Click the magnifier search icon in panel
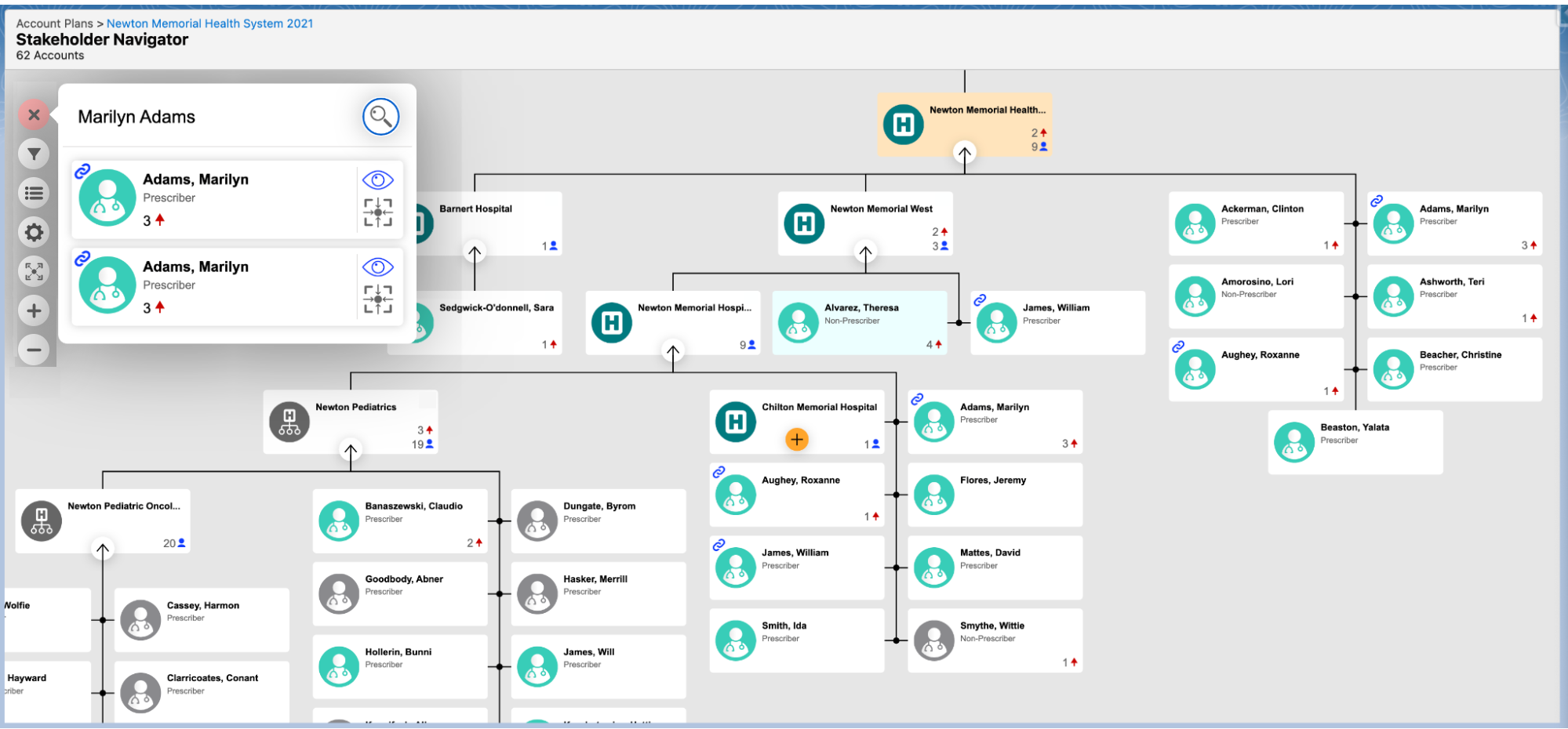The width and height of the screenshot is (1568, 729). 380,117
